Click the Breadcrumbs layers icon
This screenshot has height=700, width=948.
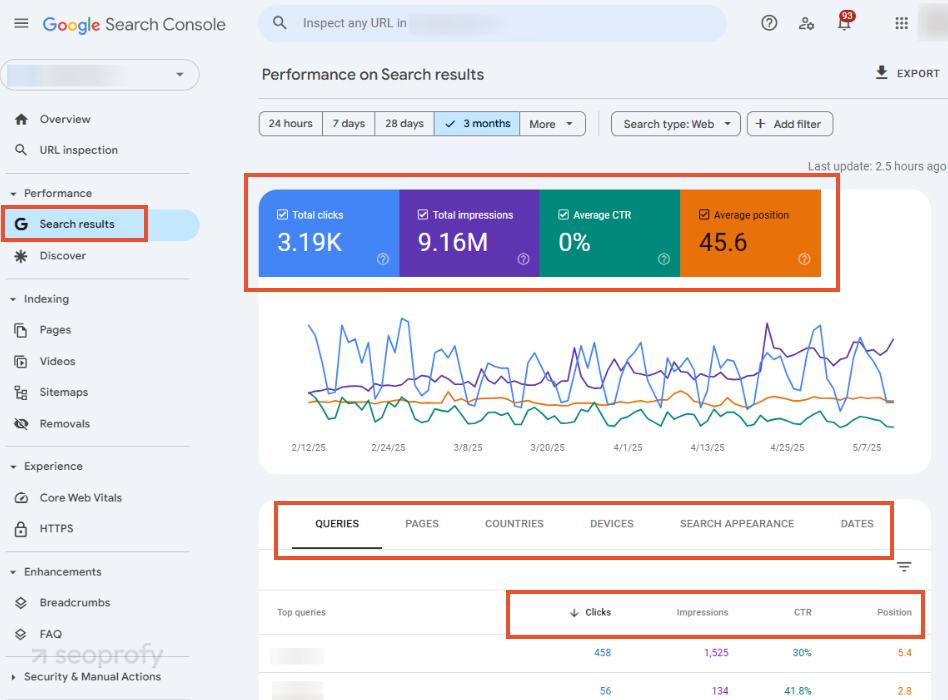(21, 603)
